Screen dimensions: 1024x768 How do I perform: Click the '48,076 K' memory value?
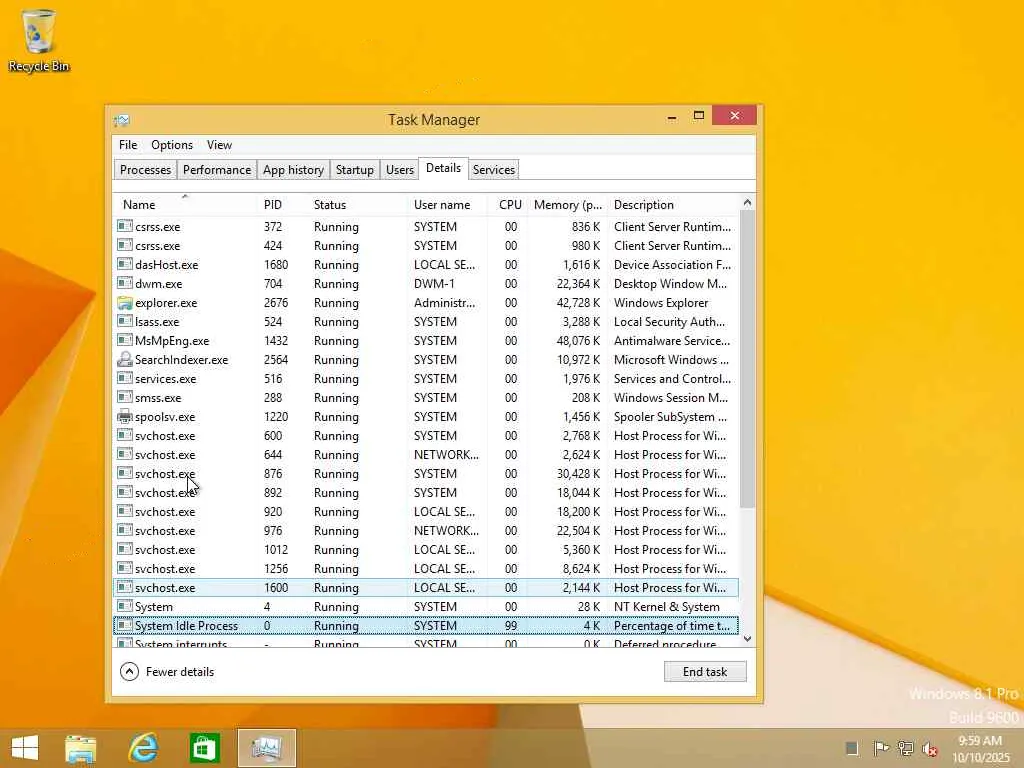point(579,340)
